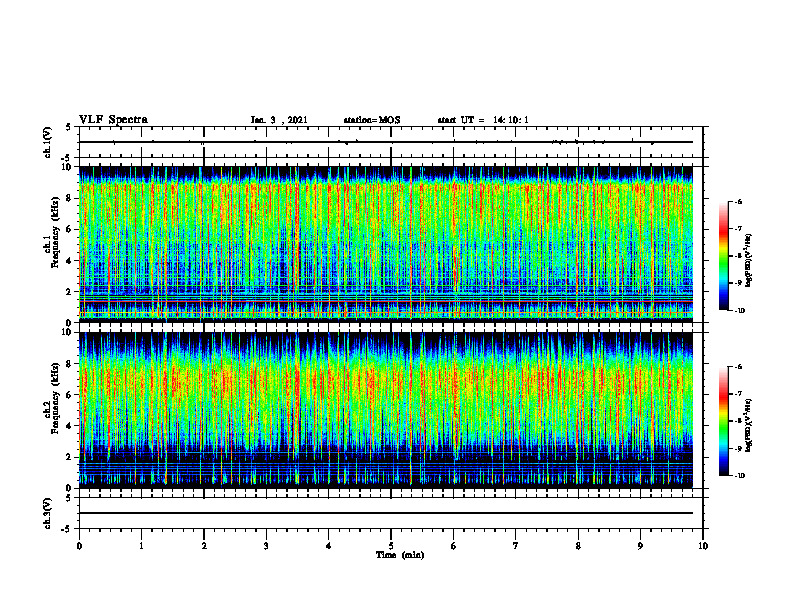792x612 pixels.
Task: Select the date text "Jan. 3 , 2021"
Action: click(x=279, y=120)
